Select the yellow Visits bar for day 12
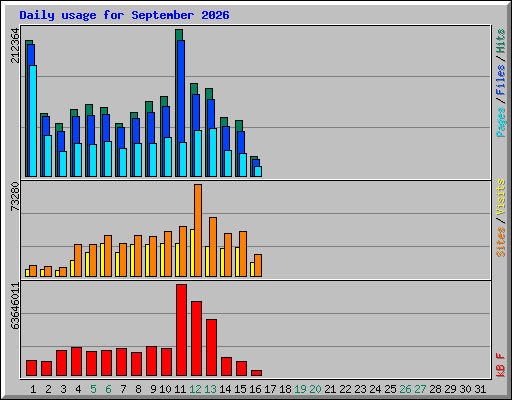The image size is (512, 400). [x=192, y=253]
